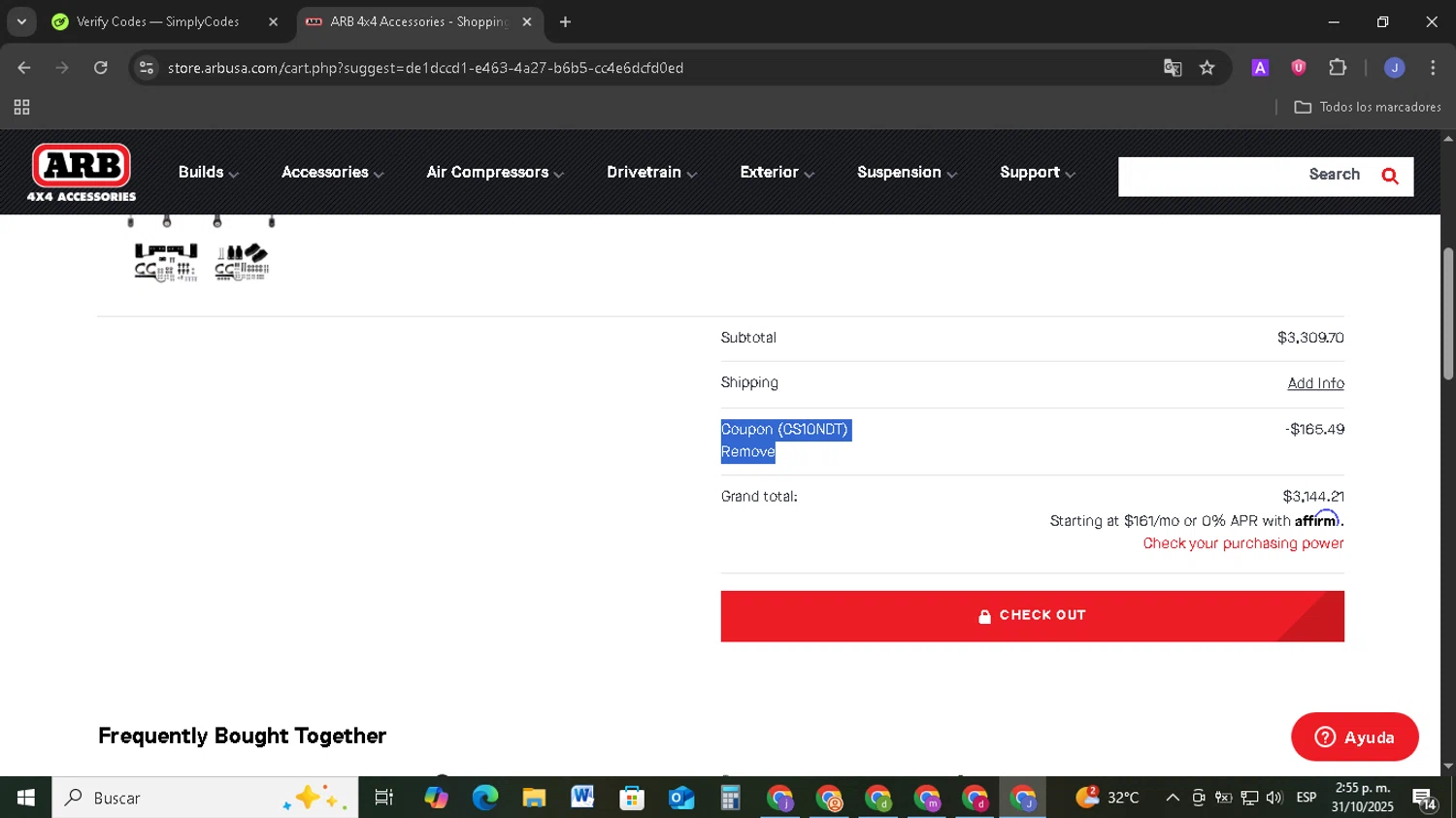
Task: Click the first product thumbnail image
Action: click(x=165, y=262)
